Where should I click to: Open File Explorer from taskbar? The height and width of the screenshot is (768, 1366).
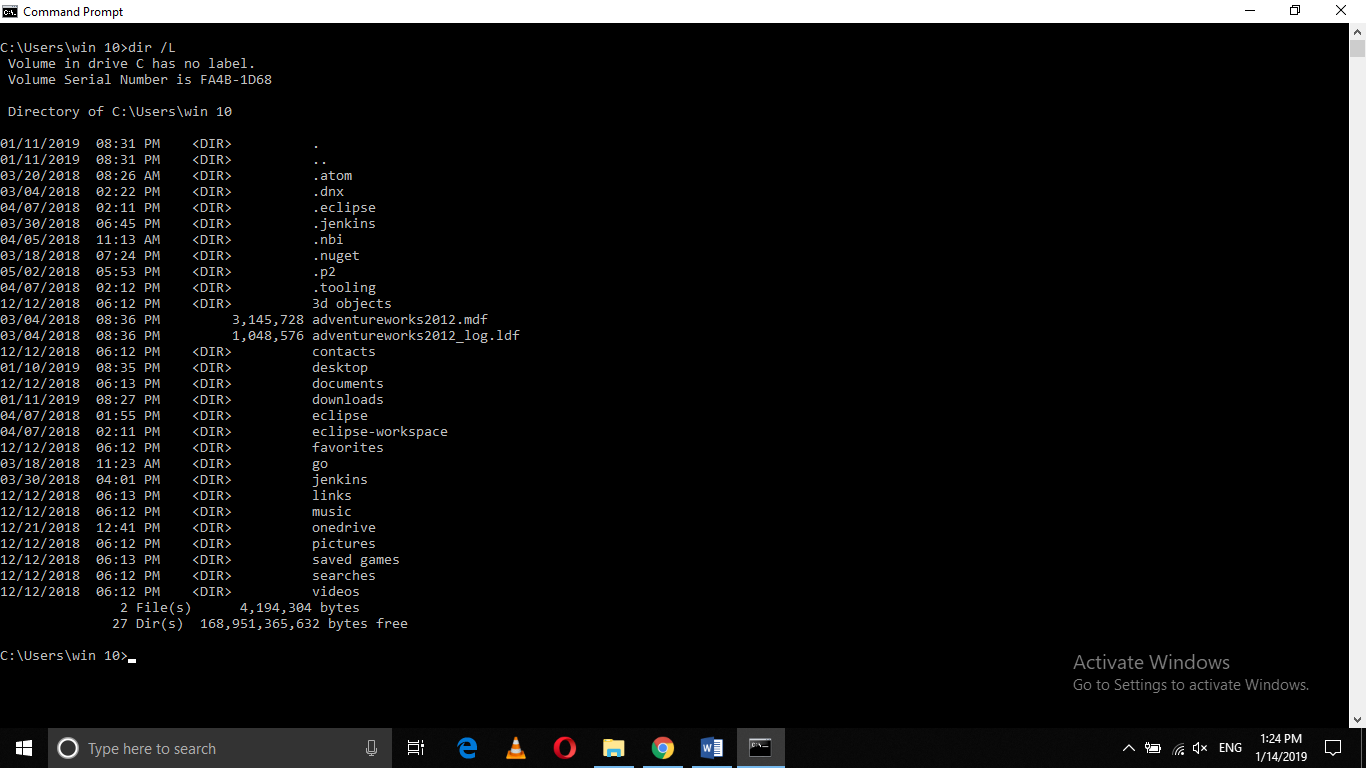614,748
